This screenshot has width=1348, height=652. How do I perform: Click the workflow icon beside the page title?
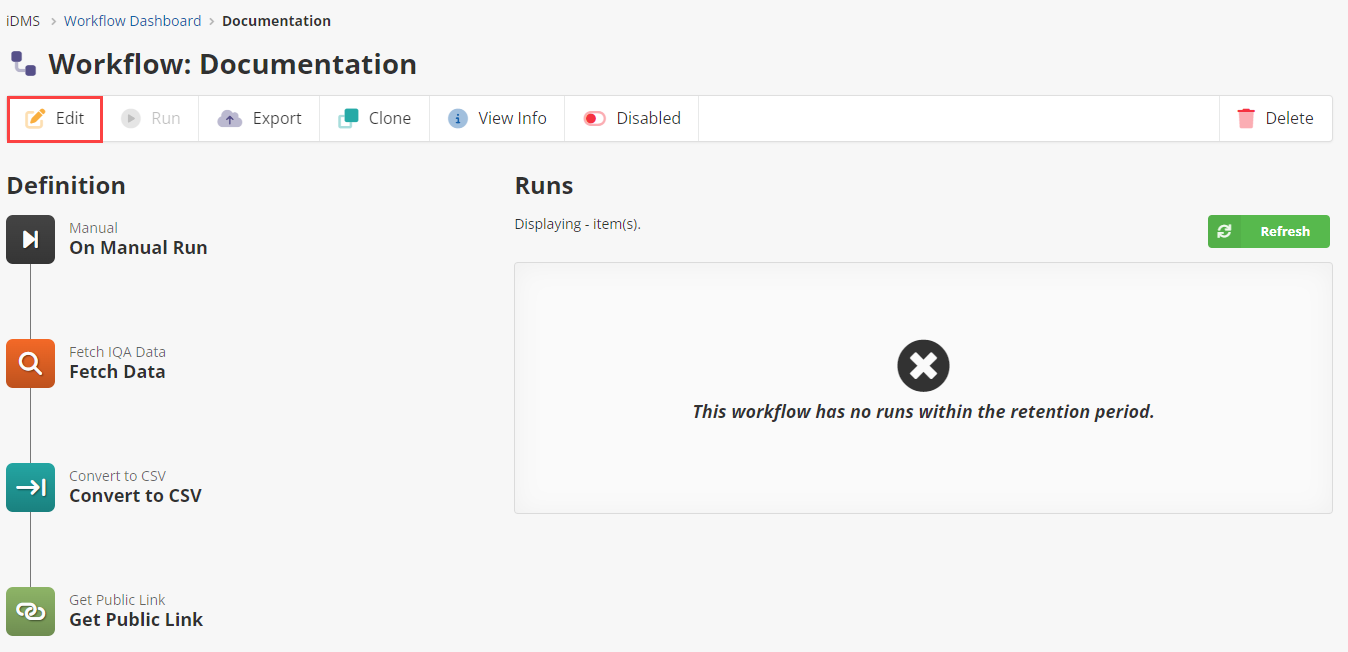(x=24, y=64)
